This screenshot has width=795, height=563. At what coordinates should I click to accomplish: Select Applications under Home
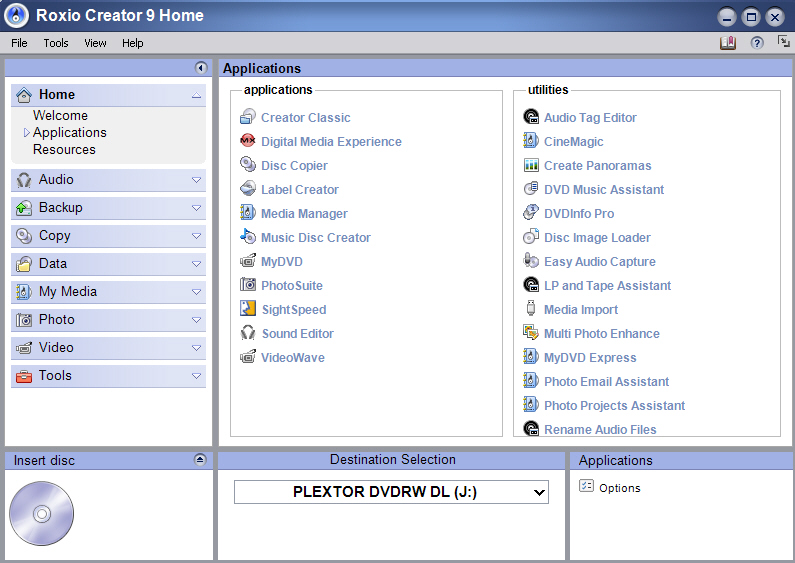pyautogui.click(x=69, y=132)
